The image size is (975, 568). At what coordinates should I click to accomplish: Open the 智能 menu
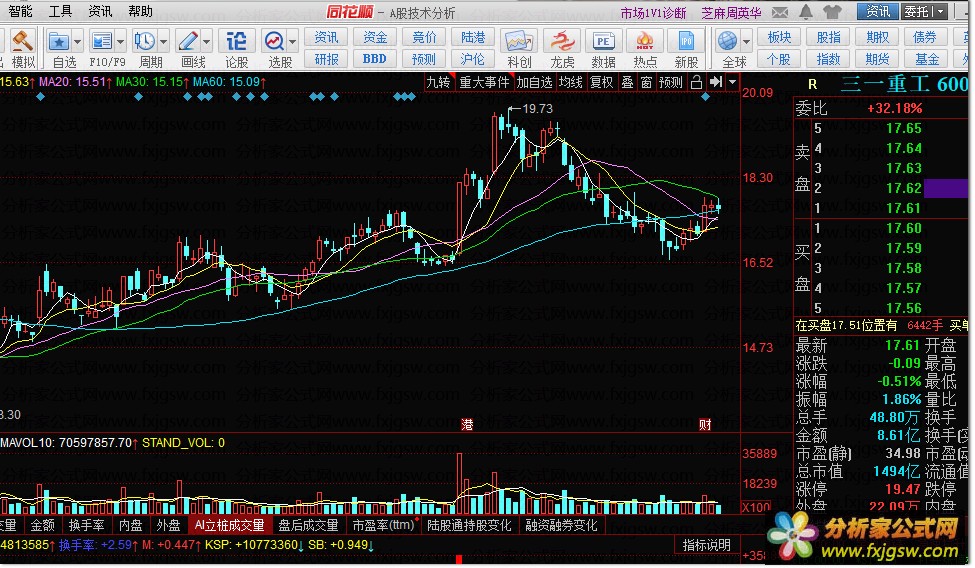point(20,11)
